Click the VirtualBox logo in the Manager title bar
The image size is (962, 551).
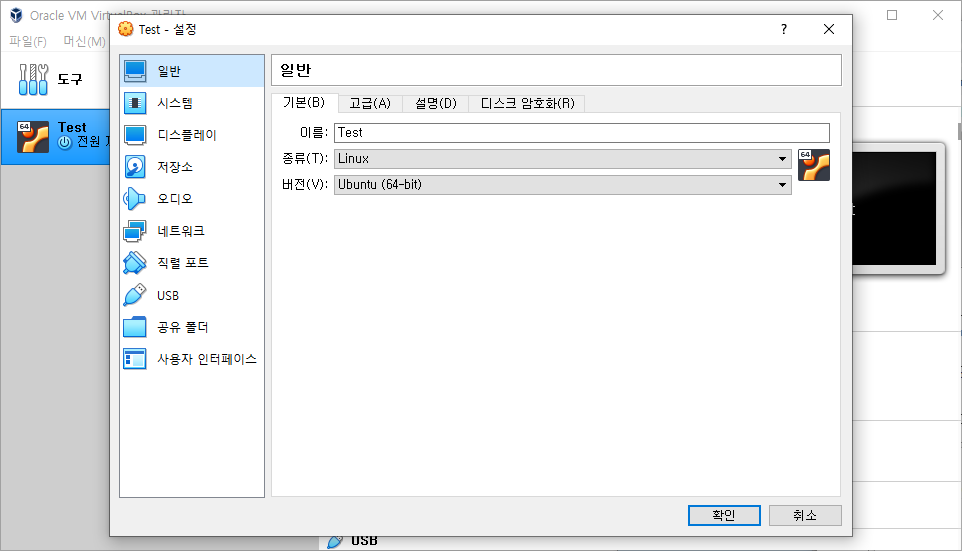16,15
